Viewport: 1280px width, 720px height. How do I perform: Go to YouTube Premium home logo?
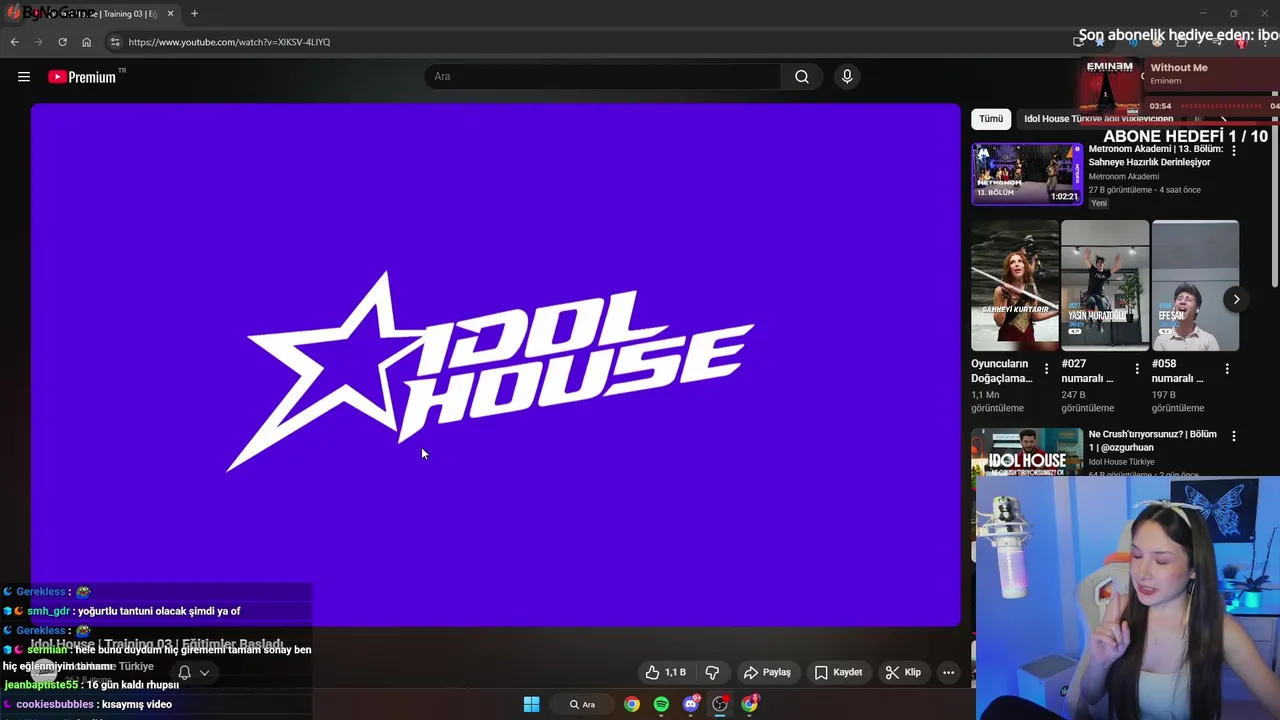[x=82, y=77]
